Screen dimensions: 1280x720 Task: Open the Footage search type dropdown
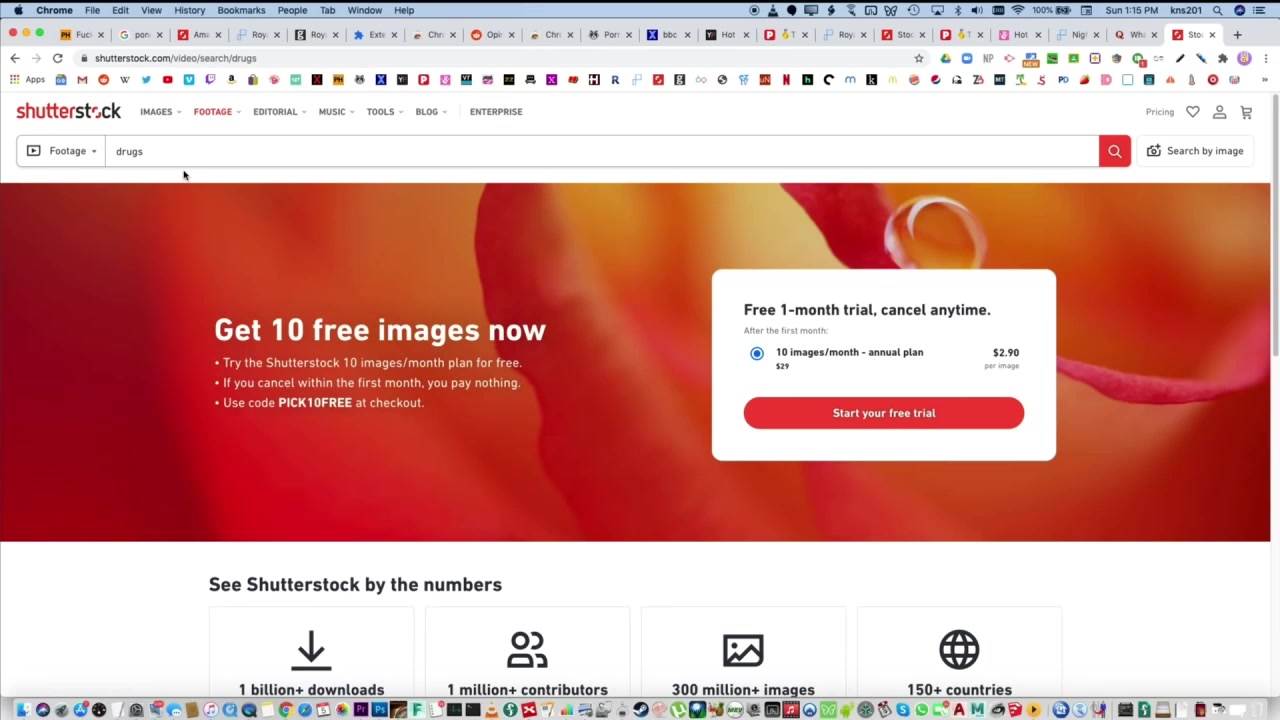61,151
